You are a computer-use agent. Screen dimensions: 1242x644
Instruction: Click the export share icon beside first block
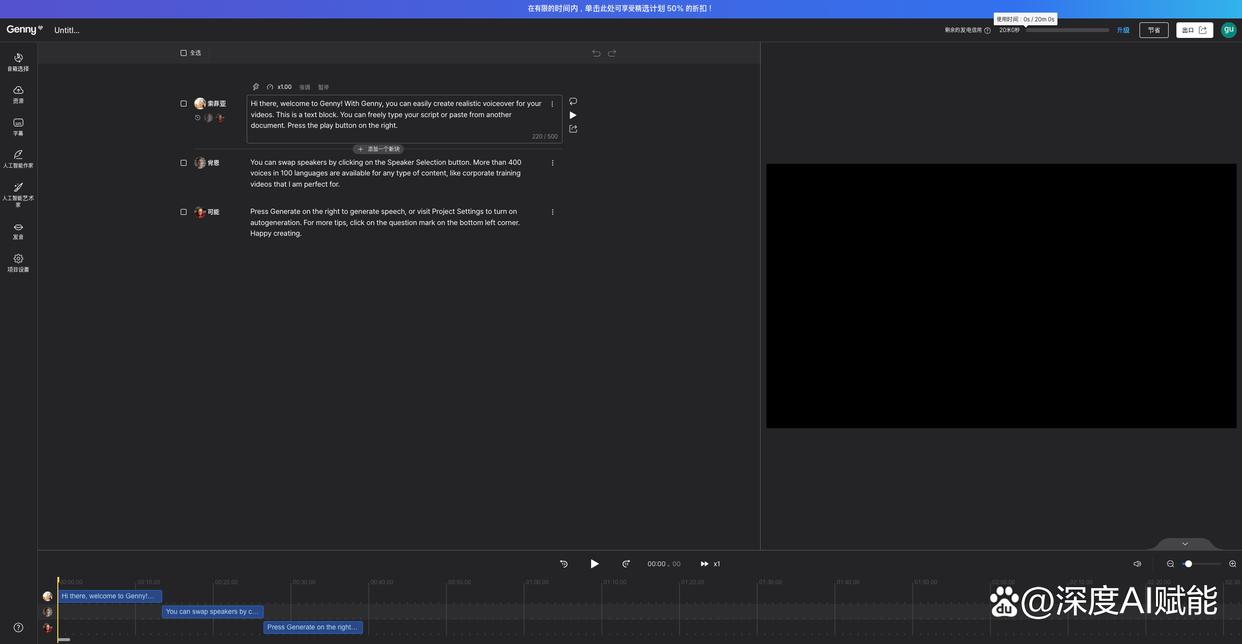573,129
